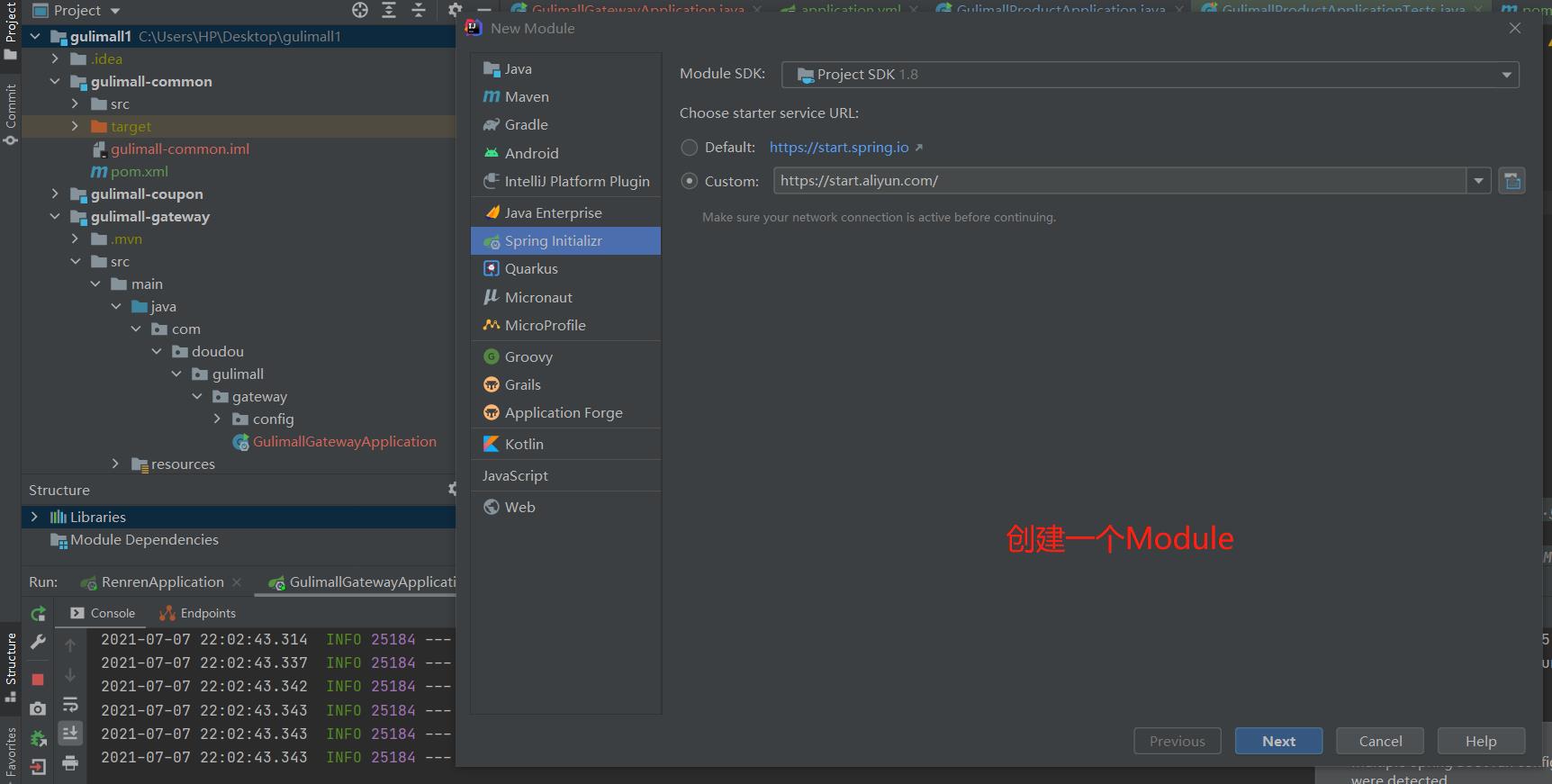Click the wrench icon in Run panel
Image resolution: width=1552 pixels, height=784 pixels.
[38, 642]
